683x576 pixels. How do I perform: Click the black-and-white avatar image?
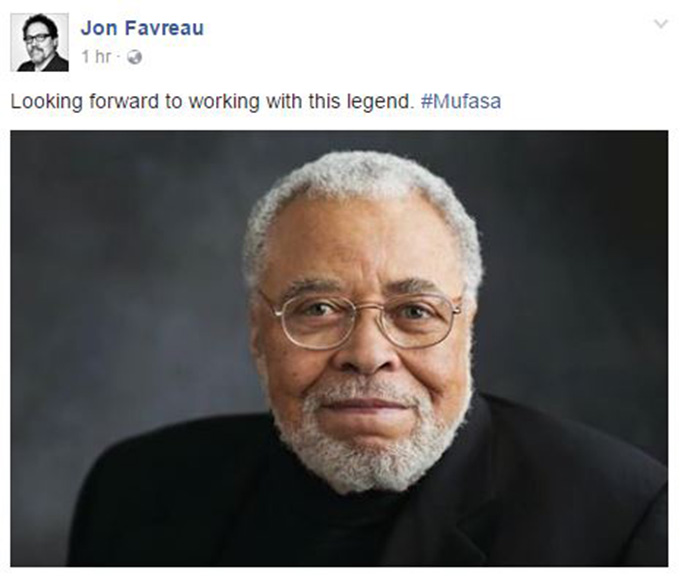point(40,42)
